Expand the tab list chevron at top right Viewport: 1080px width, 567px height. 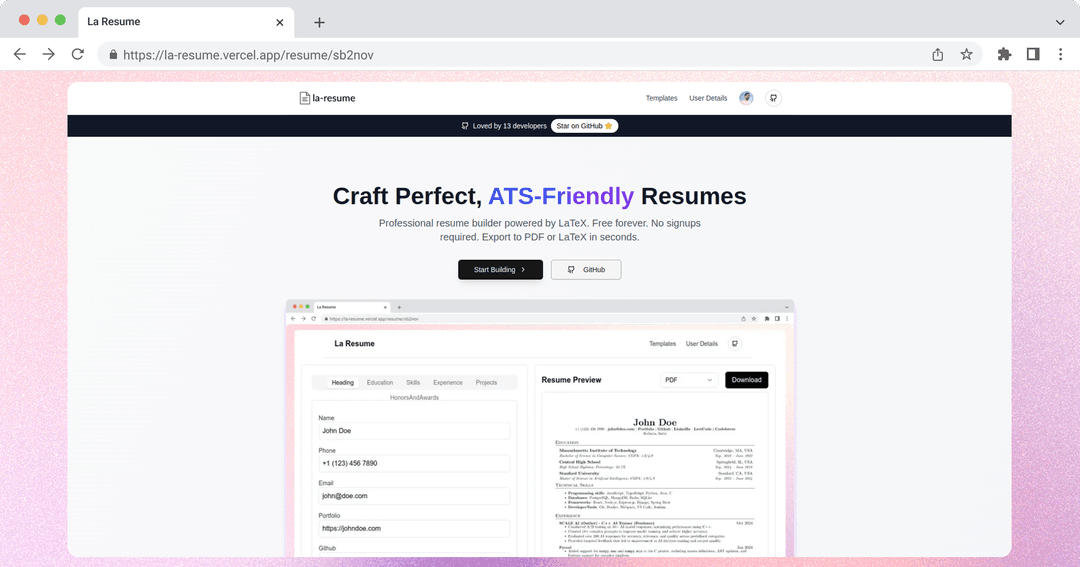pos(1059,22)
